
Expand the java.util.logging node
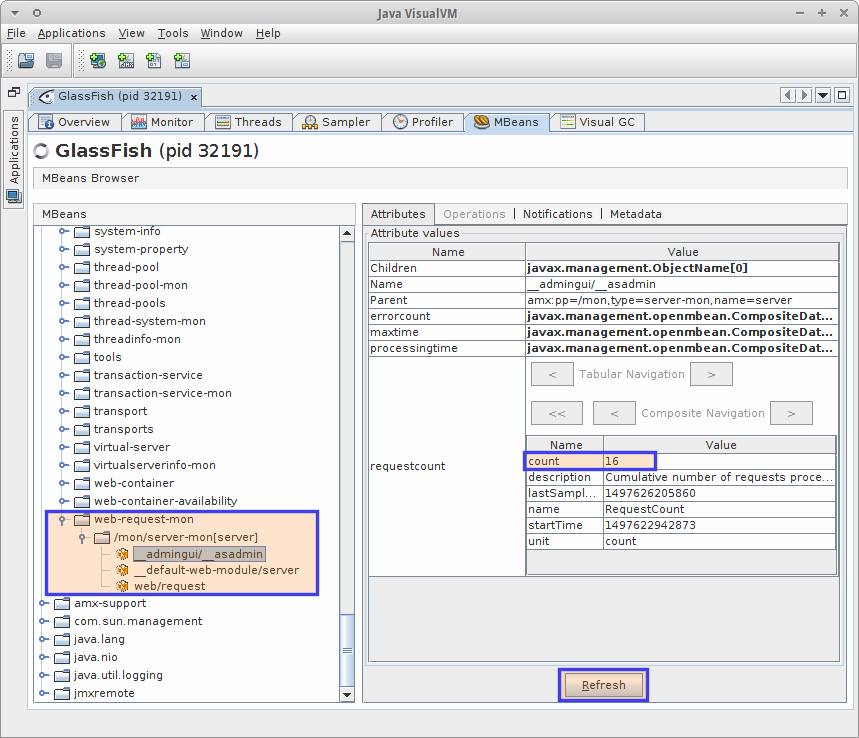[44, 675]
